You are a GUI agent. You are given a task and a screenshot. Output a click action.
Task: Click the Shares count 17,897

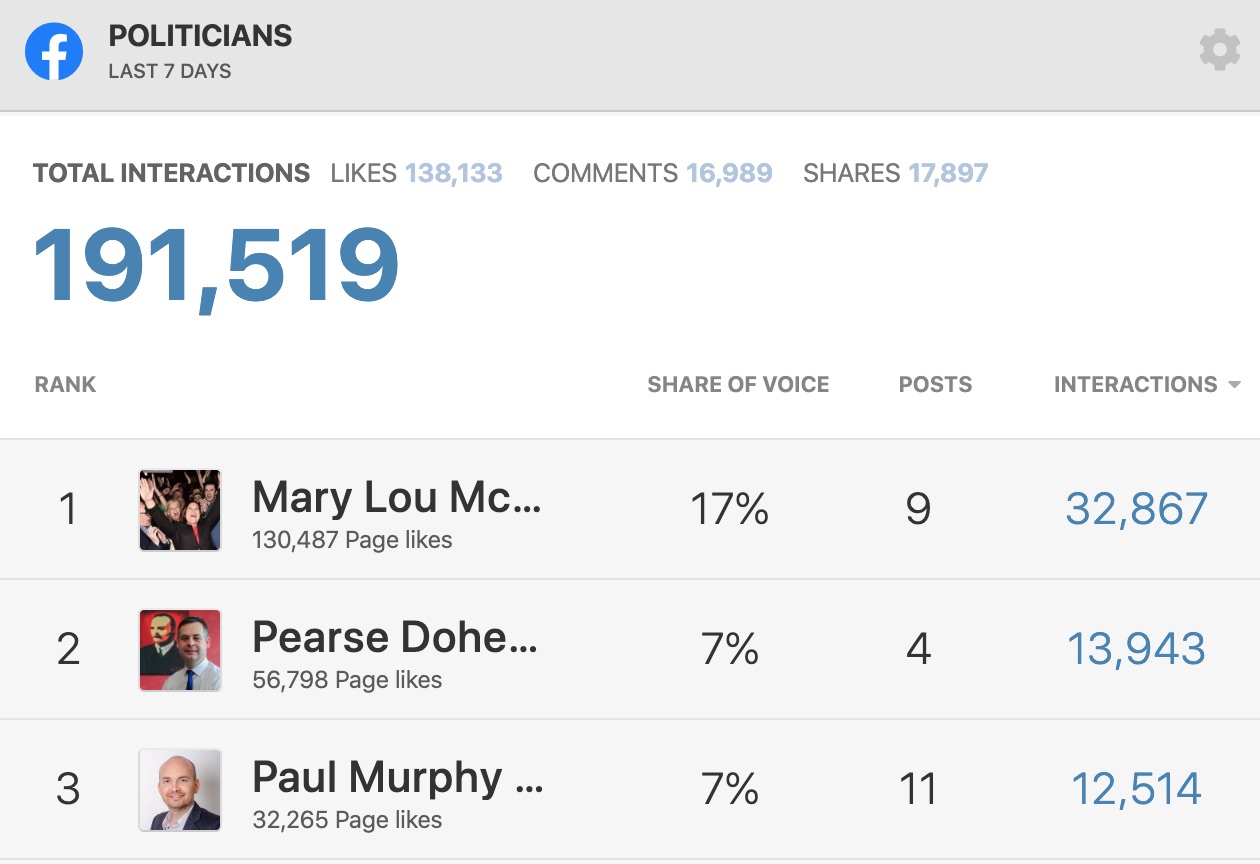[x=948, y=173]
